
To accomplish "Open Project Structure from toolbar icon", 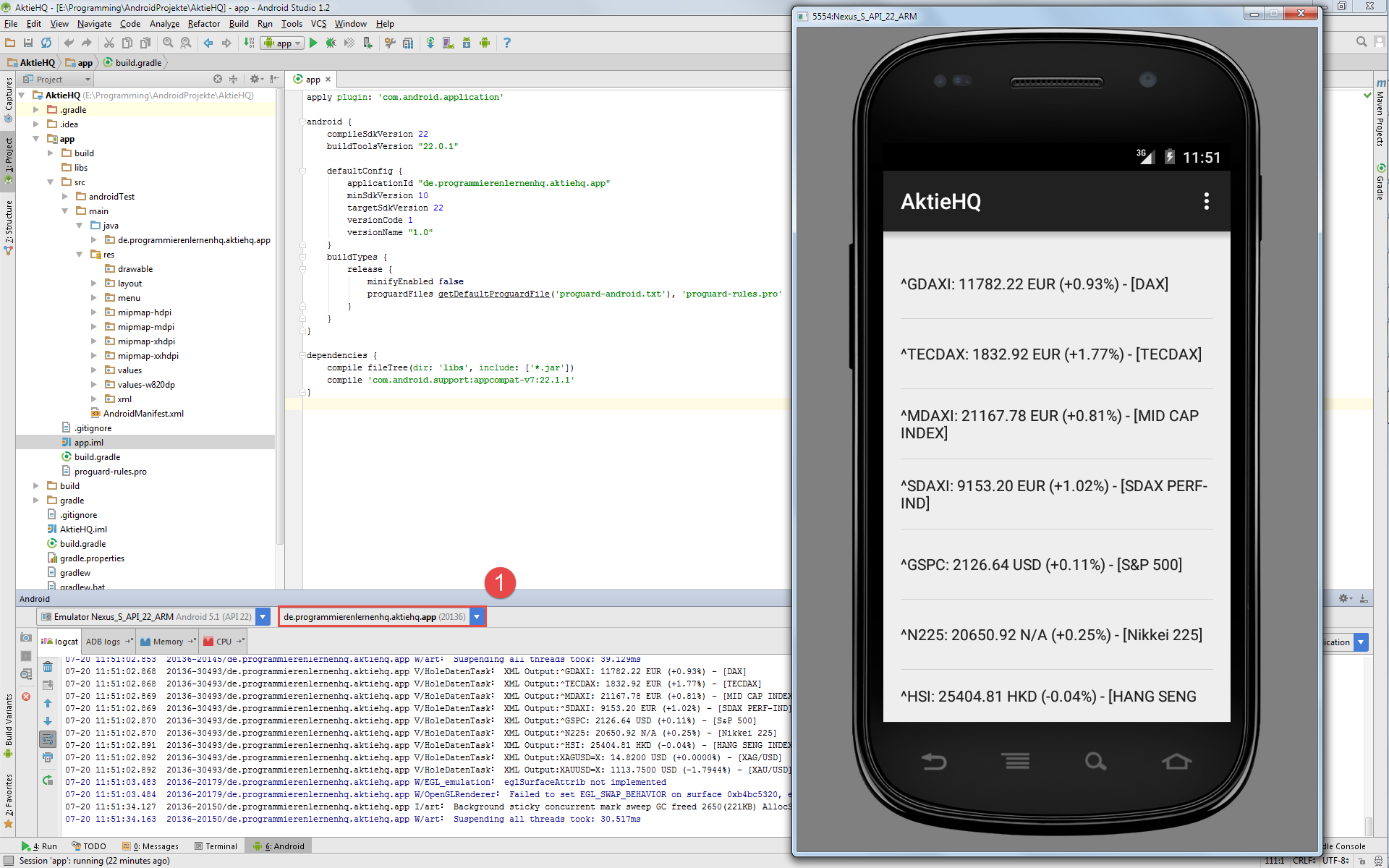I will [408, 43].
